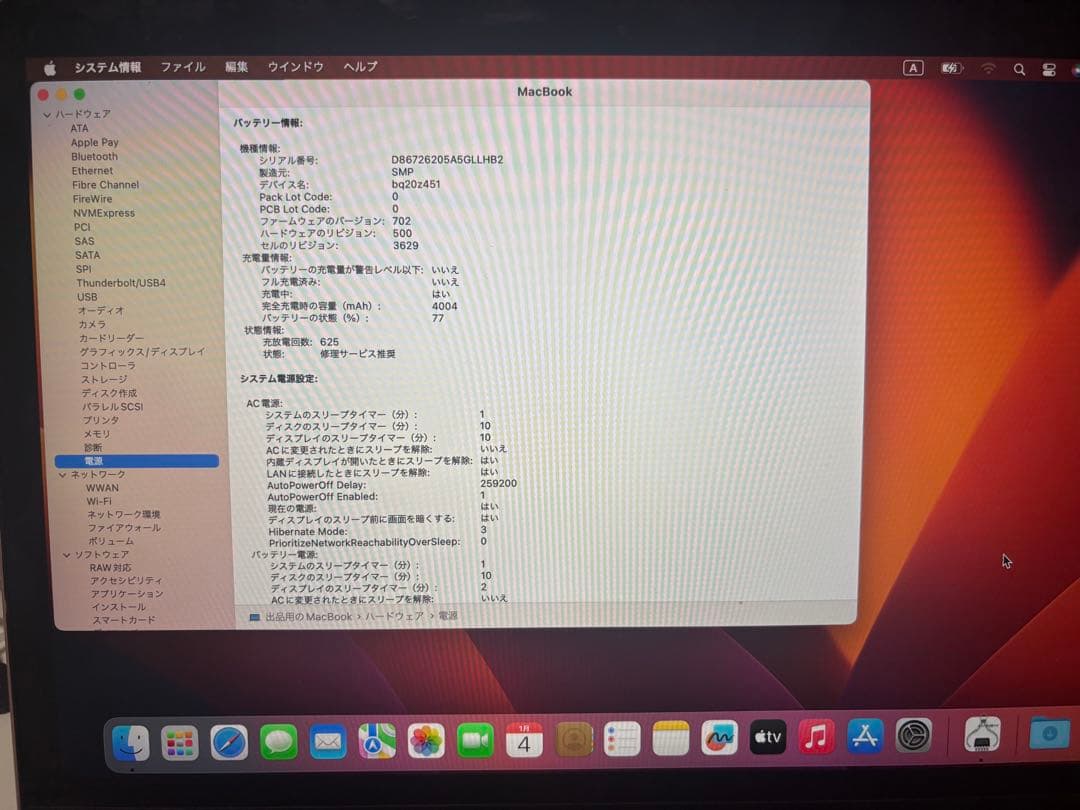
Task: Select Bluetooth in the sidebar
Action: pos(94,156)
